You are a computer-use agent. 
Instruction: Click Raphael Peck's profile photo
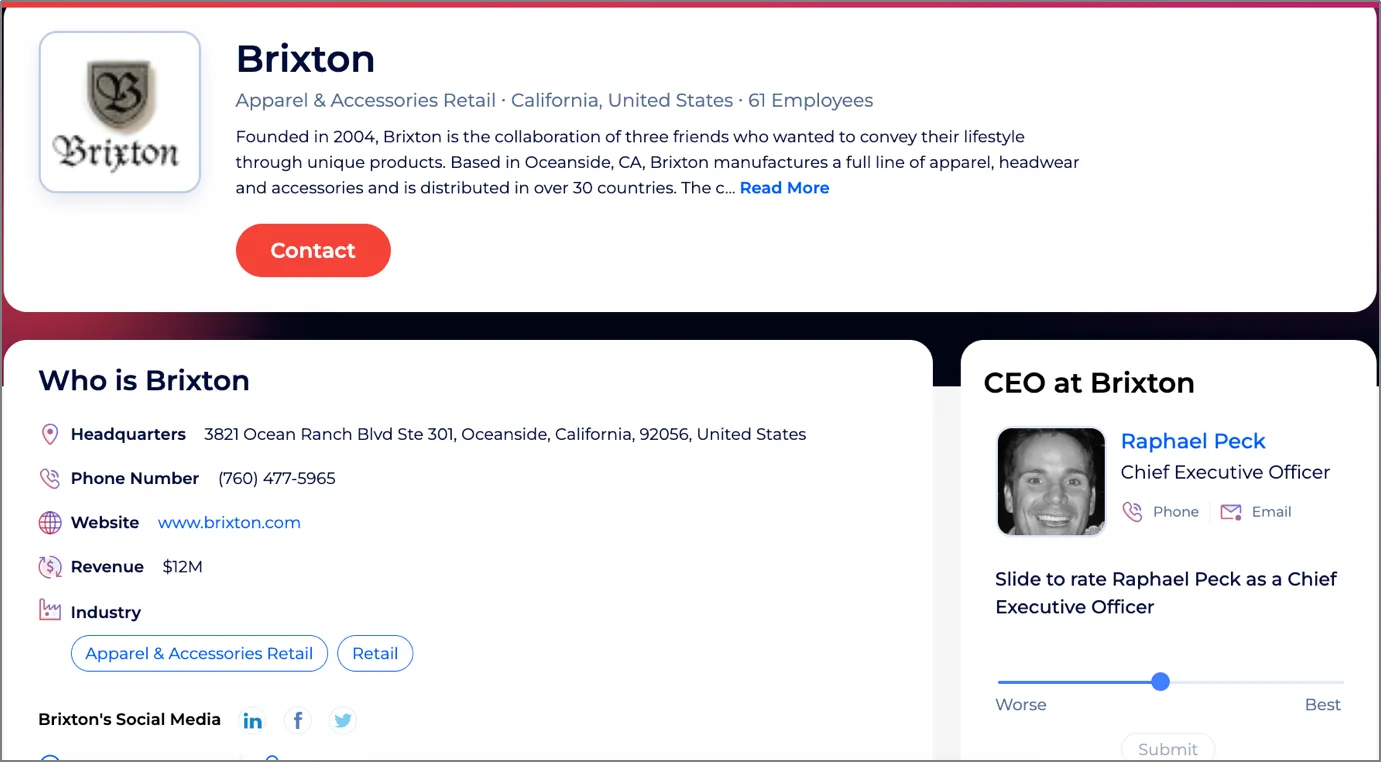pyautogui.click(x=1051, y=481)
